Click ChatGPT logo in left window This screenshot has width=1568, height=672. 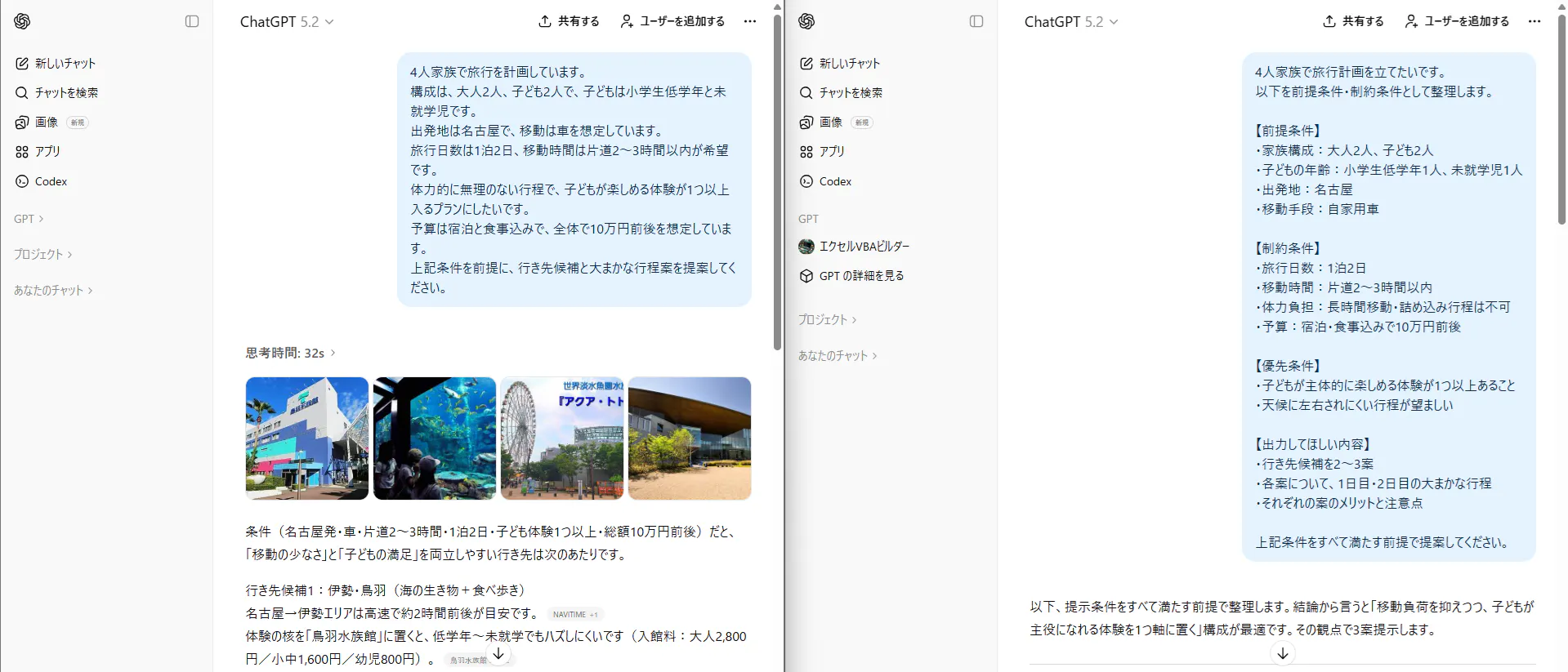[x=22, y=21]
